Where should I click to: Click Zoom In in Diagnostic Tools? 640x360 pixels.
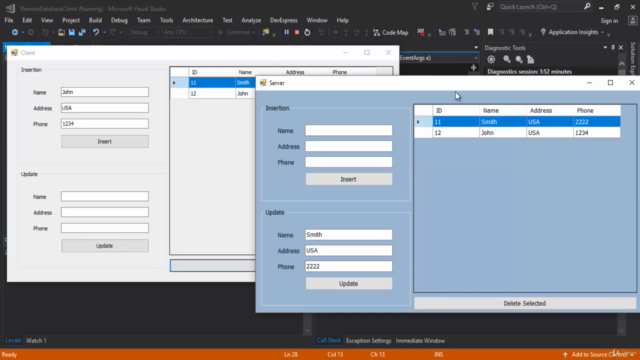coord(507,60)
